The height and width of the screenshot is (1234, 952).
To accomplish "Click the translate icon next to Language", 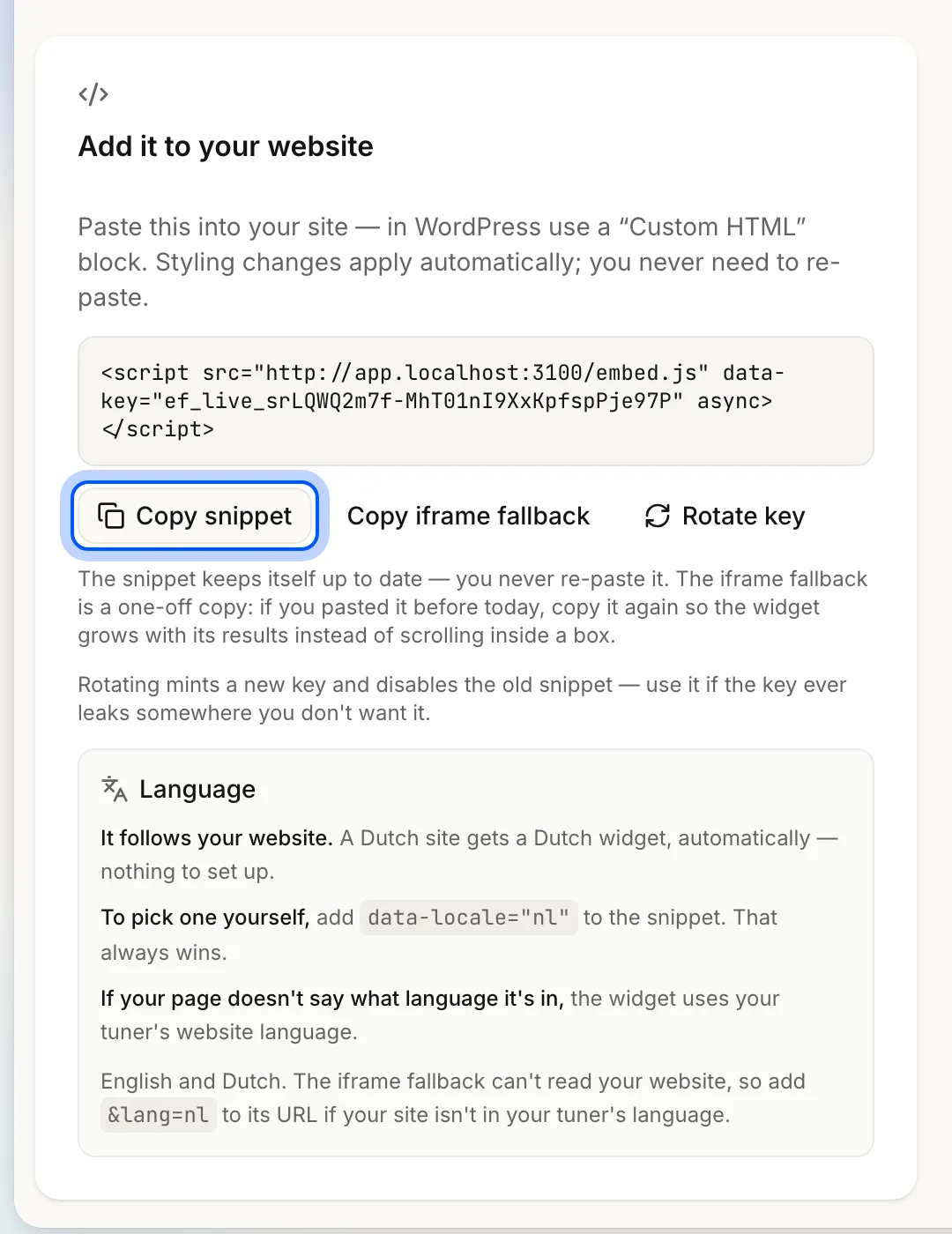I will pyautogui.click(x=115, y=789).
